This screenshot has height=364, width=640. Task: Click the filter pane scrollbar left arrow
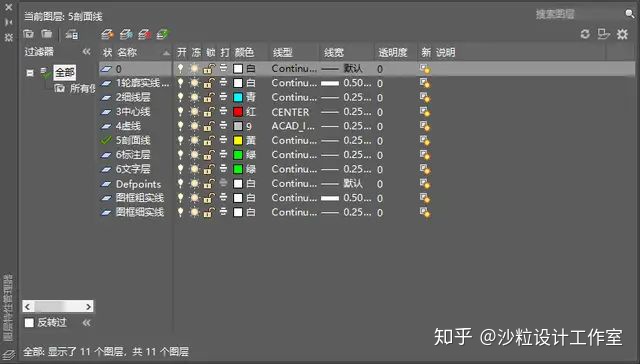point(27,306)
